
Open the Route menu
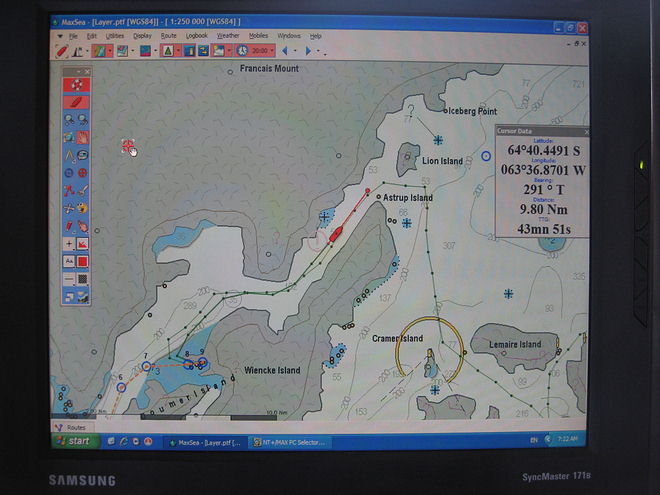[x=168, y=36]
